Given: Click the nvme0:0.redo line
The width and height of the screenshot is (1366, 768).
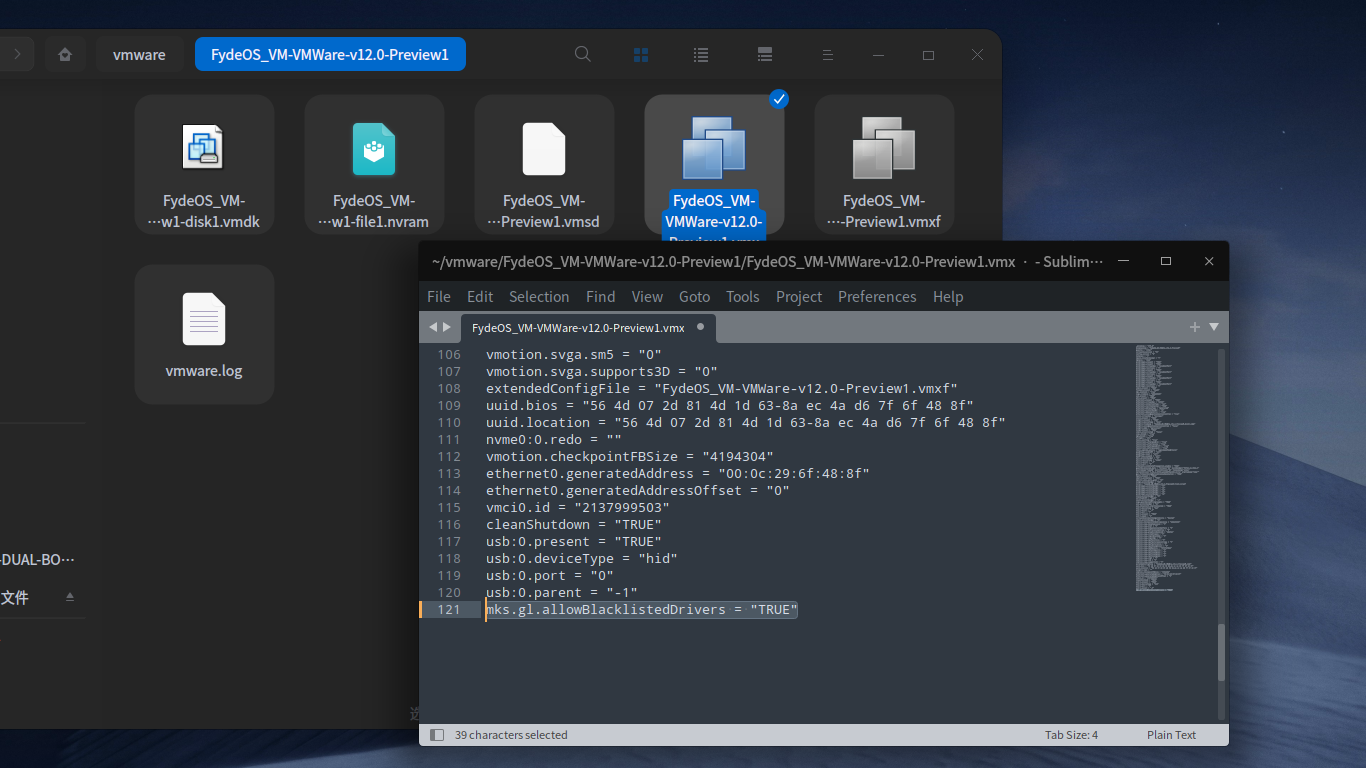Looking at the screenshot, I should 554,440.
